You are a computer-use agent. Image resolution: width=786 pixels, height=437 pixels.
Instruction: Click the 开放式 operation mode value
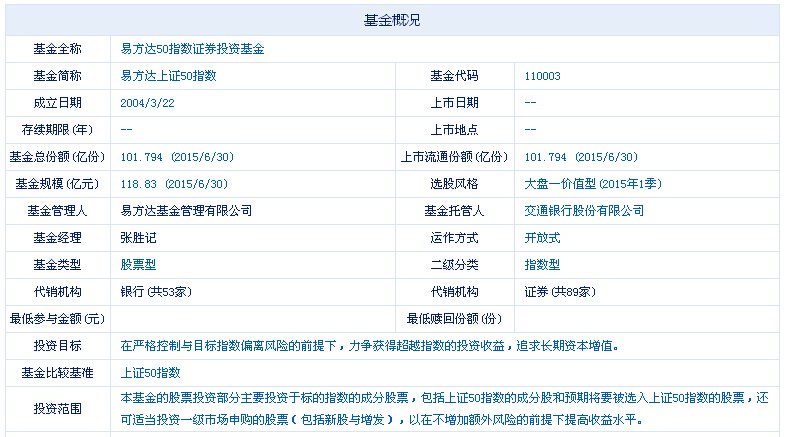[x=542, y=238]
